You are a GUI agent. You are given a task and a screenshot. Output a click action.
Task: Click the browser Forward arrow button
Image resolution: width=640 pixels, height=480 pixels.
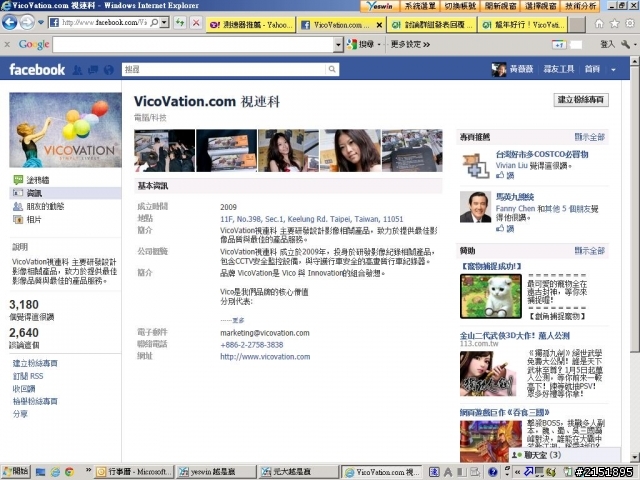pos(27,22)
